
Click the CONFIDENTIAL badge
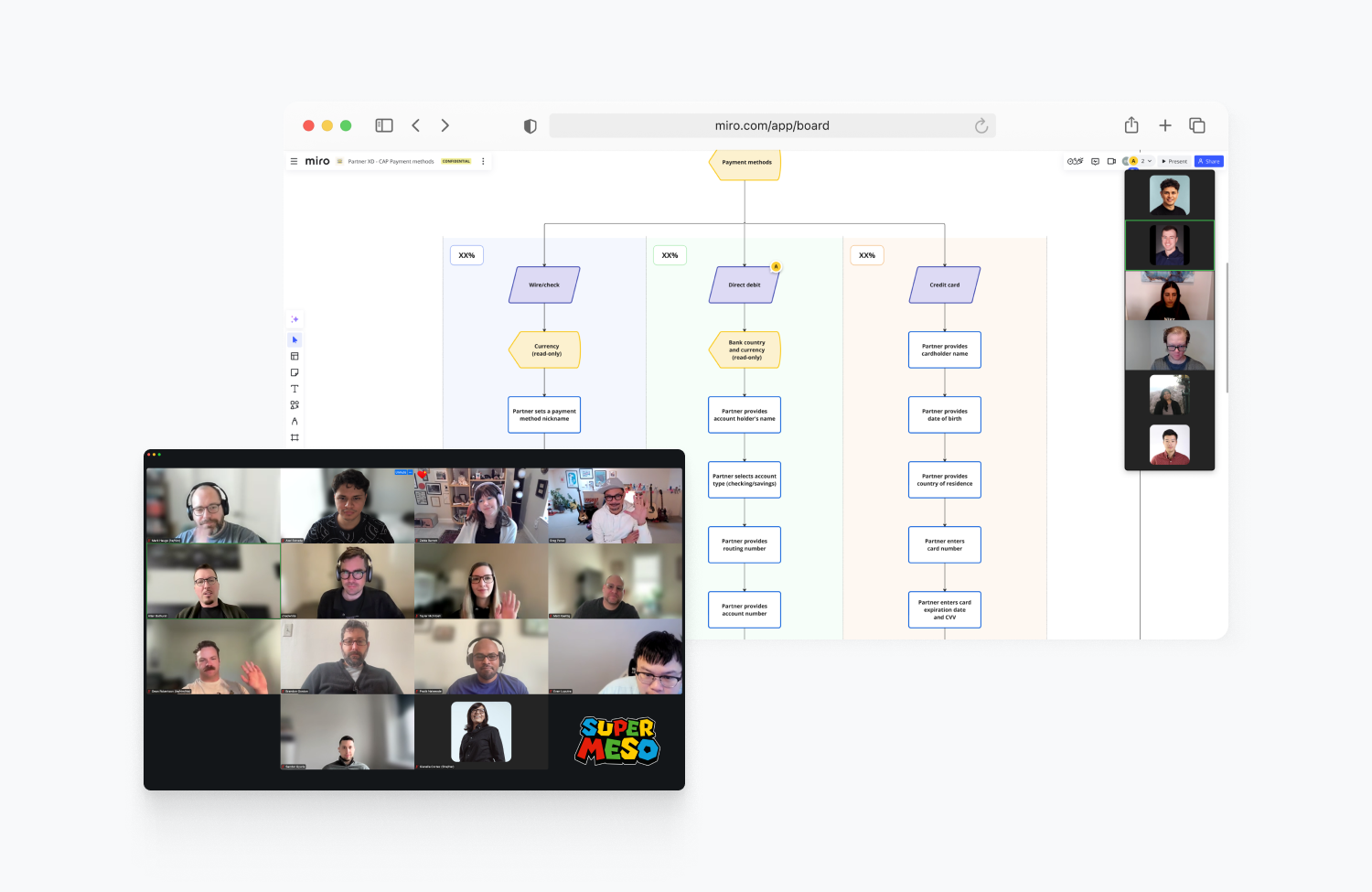coord(456,160)
